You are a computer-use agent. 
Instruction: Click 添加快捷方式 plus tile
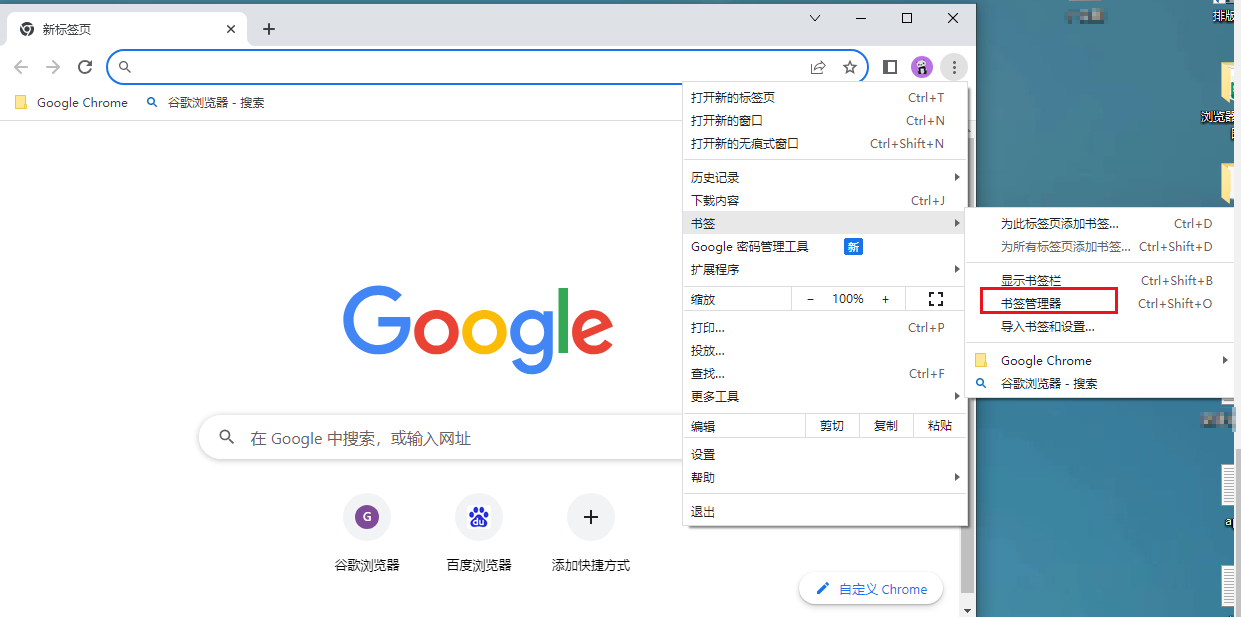tap(591, 533)
